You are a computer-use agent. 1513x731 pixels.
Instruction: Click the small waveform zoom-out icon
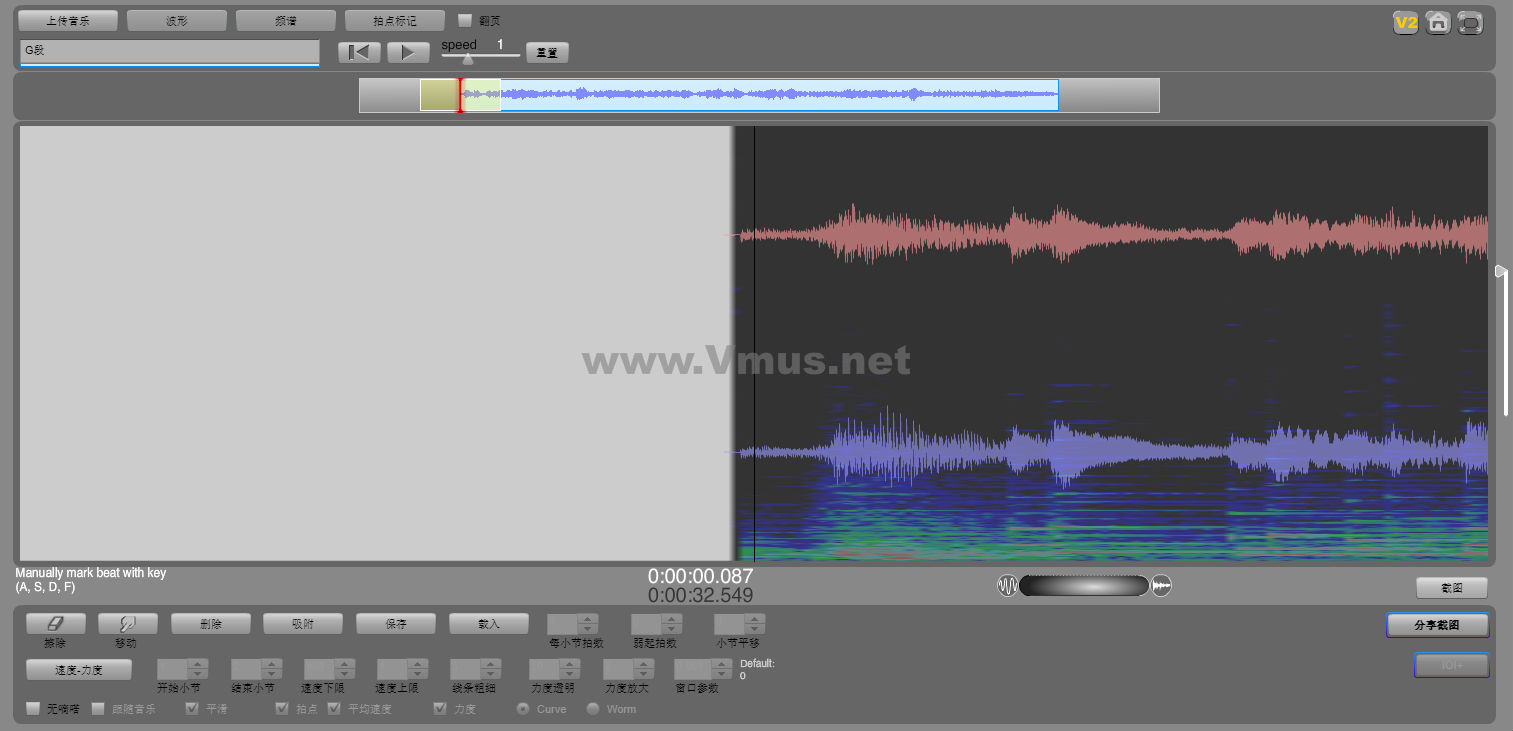click(1007, 586)
